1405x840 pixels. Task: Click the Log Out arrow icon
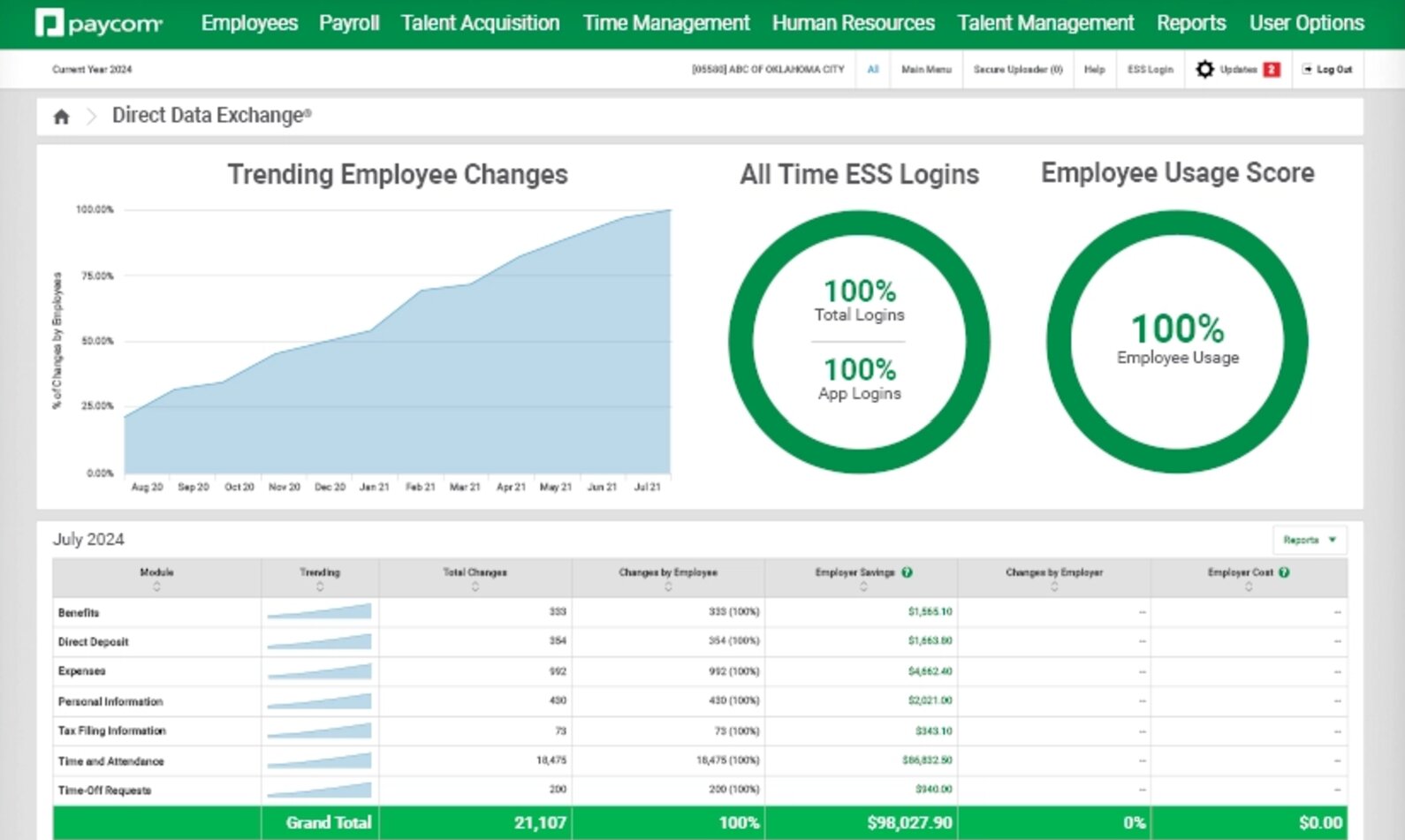coord(1307,69)
